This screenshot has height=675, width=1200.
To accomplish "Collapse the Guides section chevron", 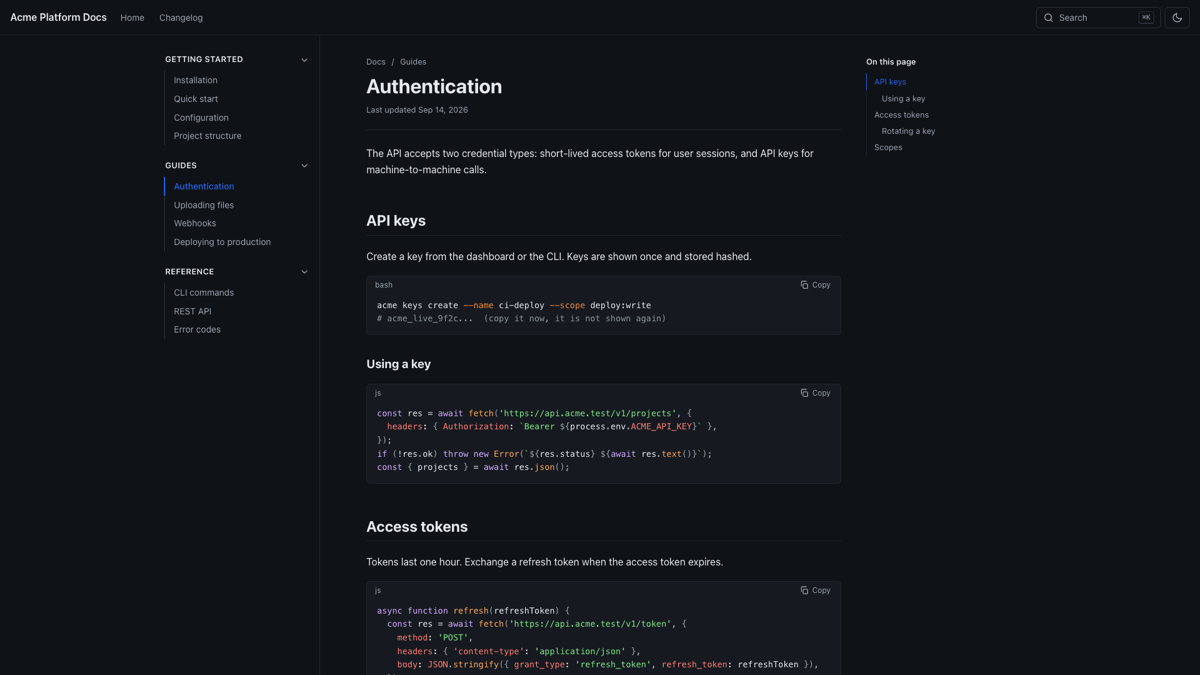I will coord(305,166).
